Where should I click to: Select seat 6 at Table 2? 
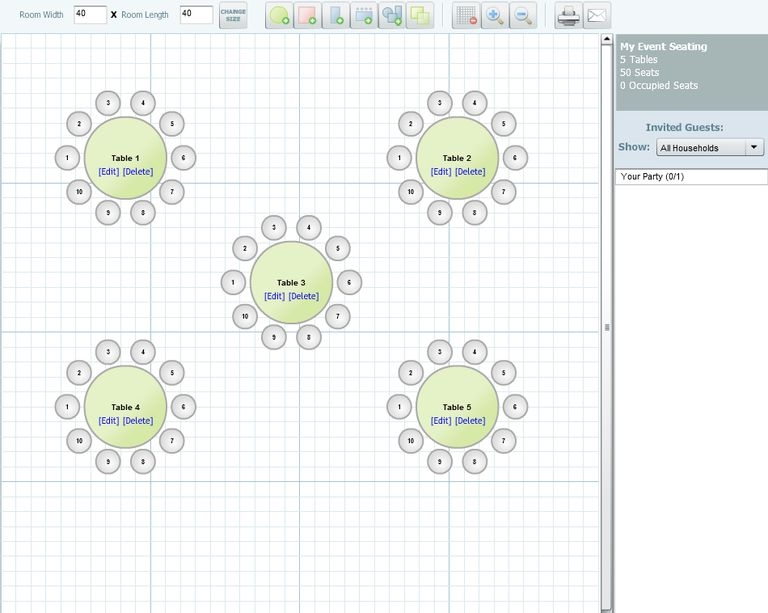pyautogui.click(x=515, y=158)
